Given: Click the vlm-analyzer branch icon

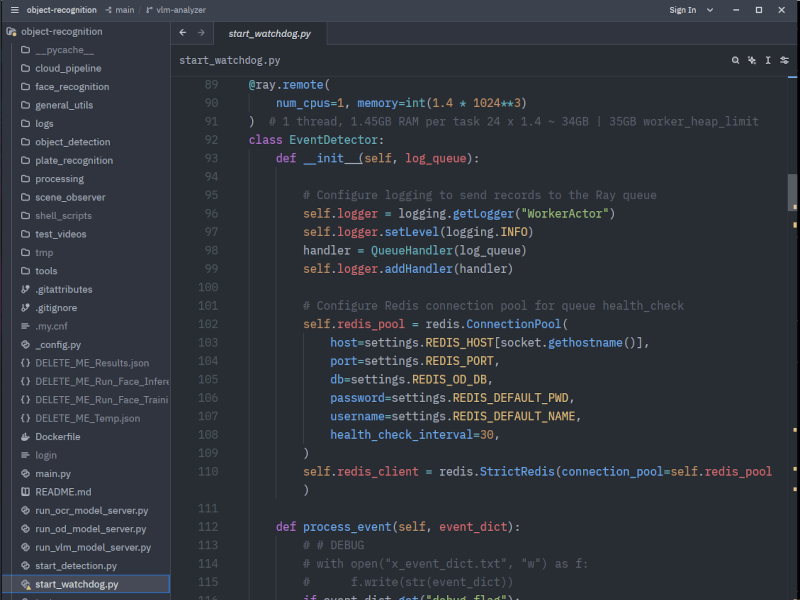Looking at the screenshot, I should 149,10.
